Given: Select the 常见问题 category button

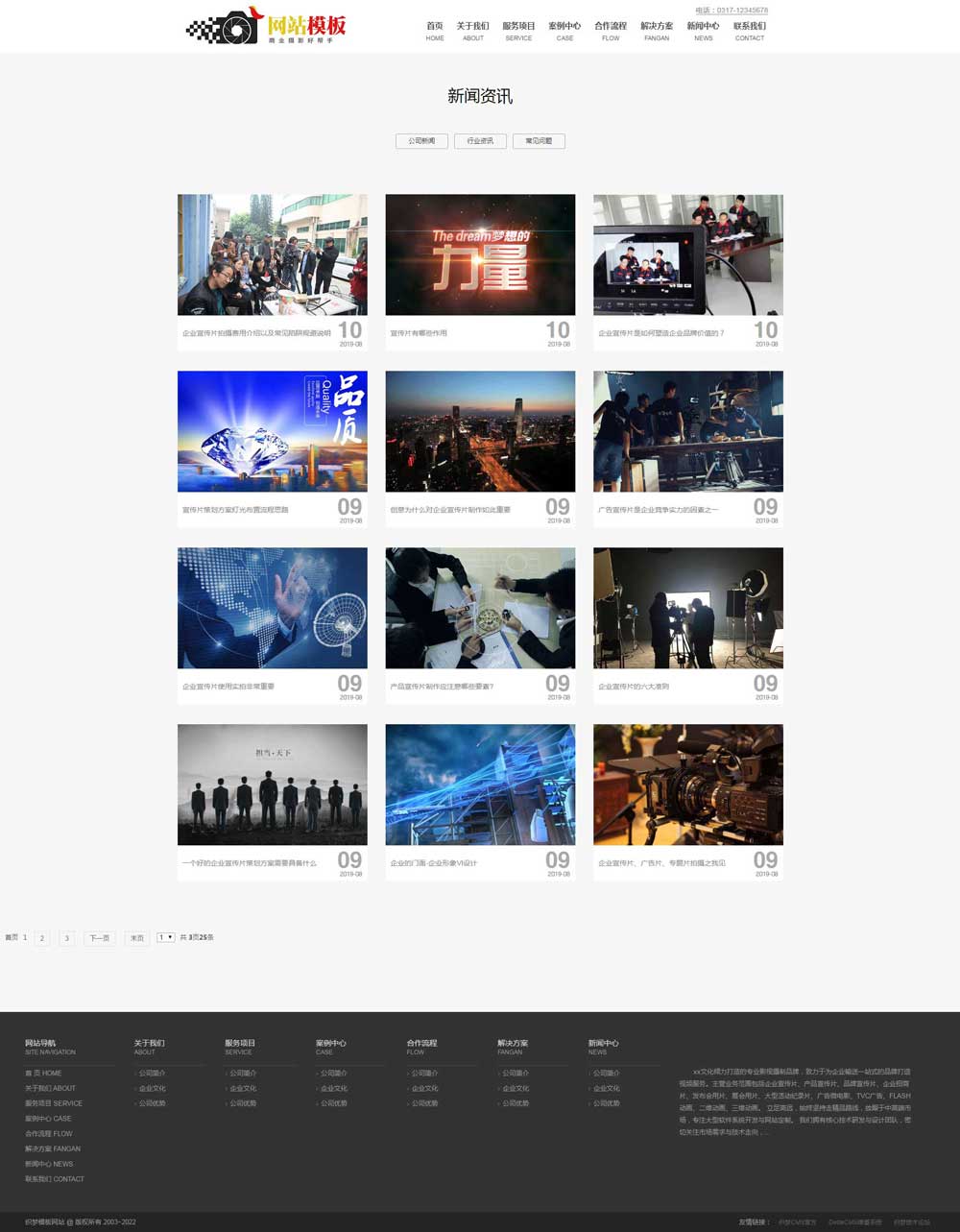Looking at the screenshot, I should [539, 141].
